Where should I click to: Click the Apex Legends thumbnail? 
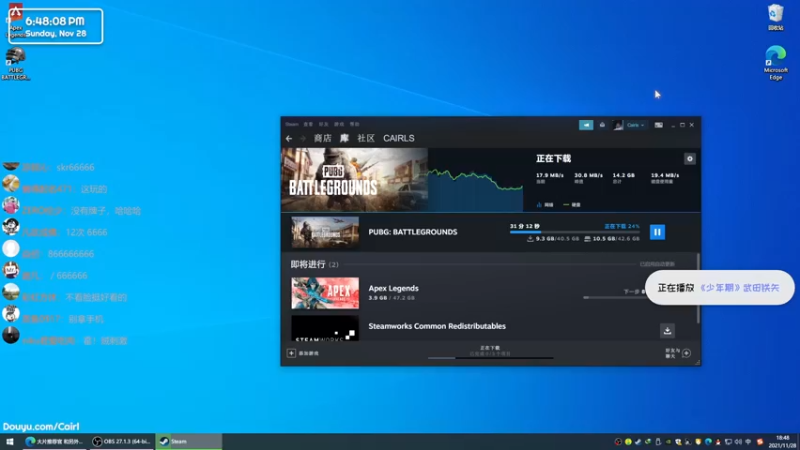coord(325,293)
